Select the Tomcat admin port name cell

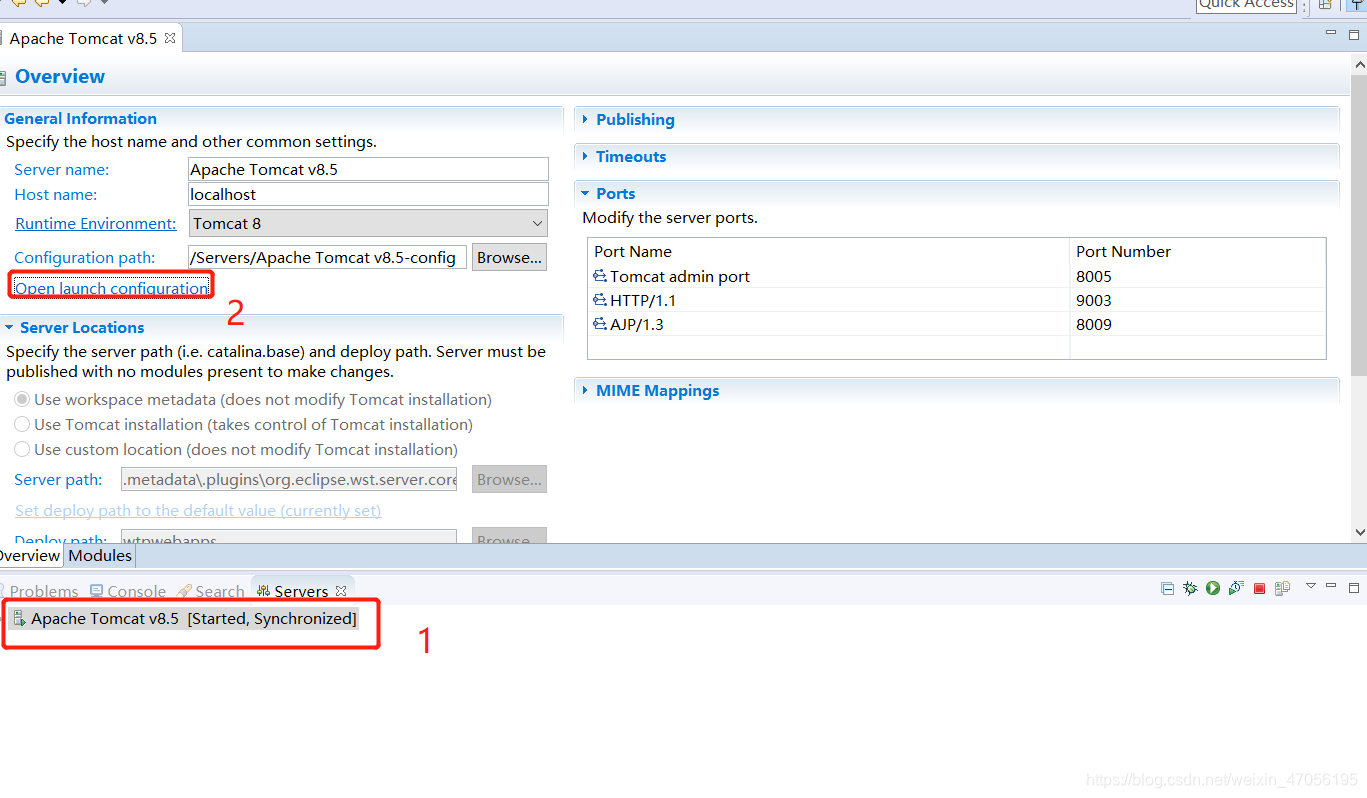828,276
